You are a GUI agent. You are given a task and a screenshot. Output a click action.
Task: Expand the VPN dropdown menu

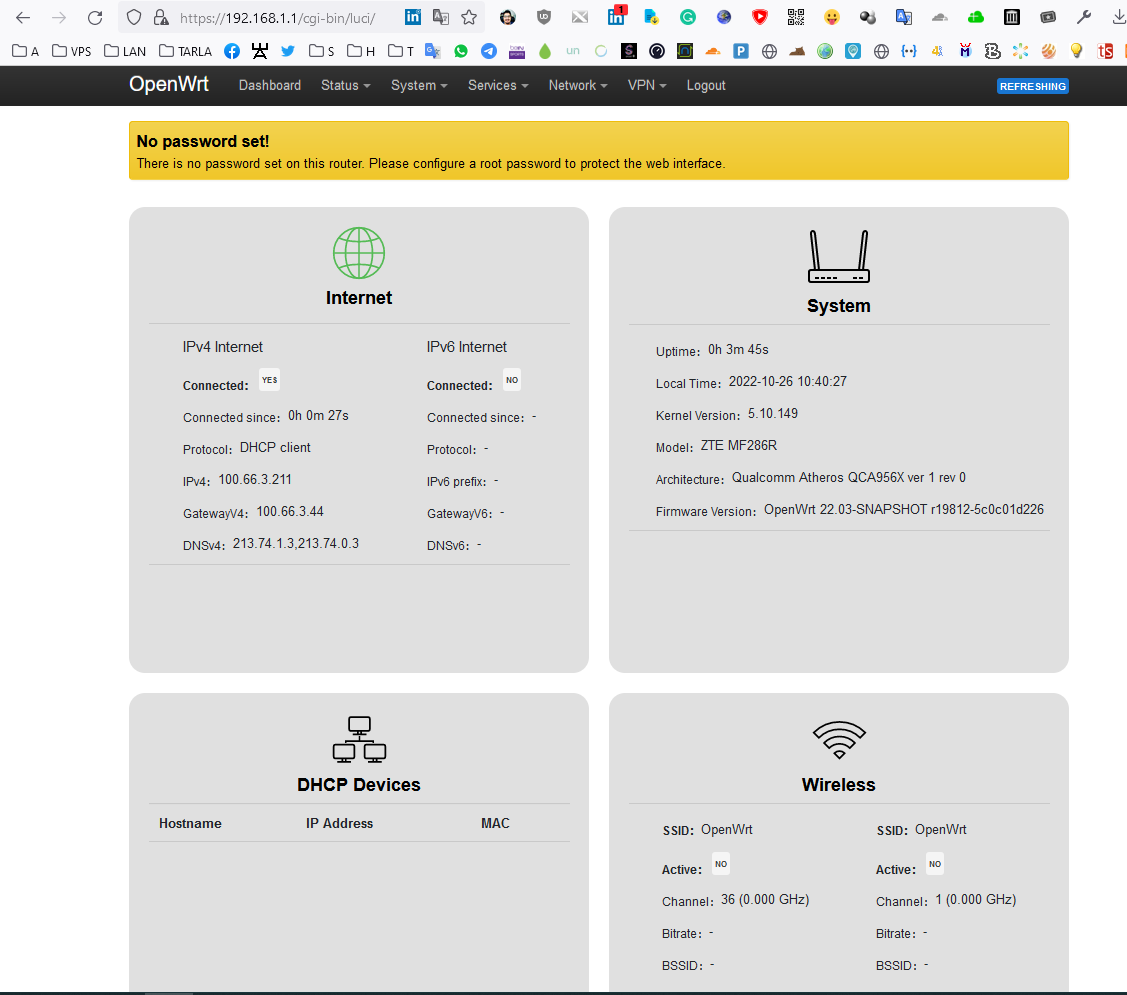coord(647,86)
